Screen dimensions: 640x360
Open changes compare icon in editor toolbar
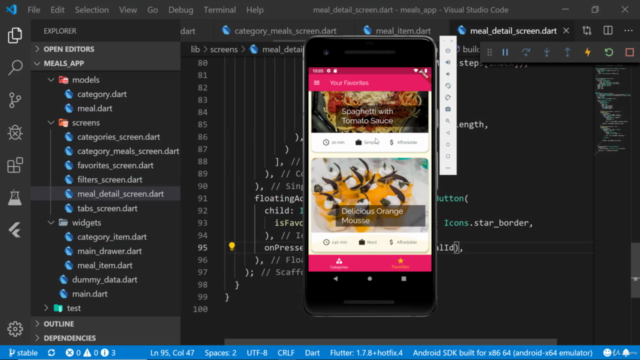tap(587, 31)
